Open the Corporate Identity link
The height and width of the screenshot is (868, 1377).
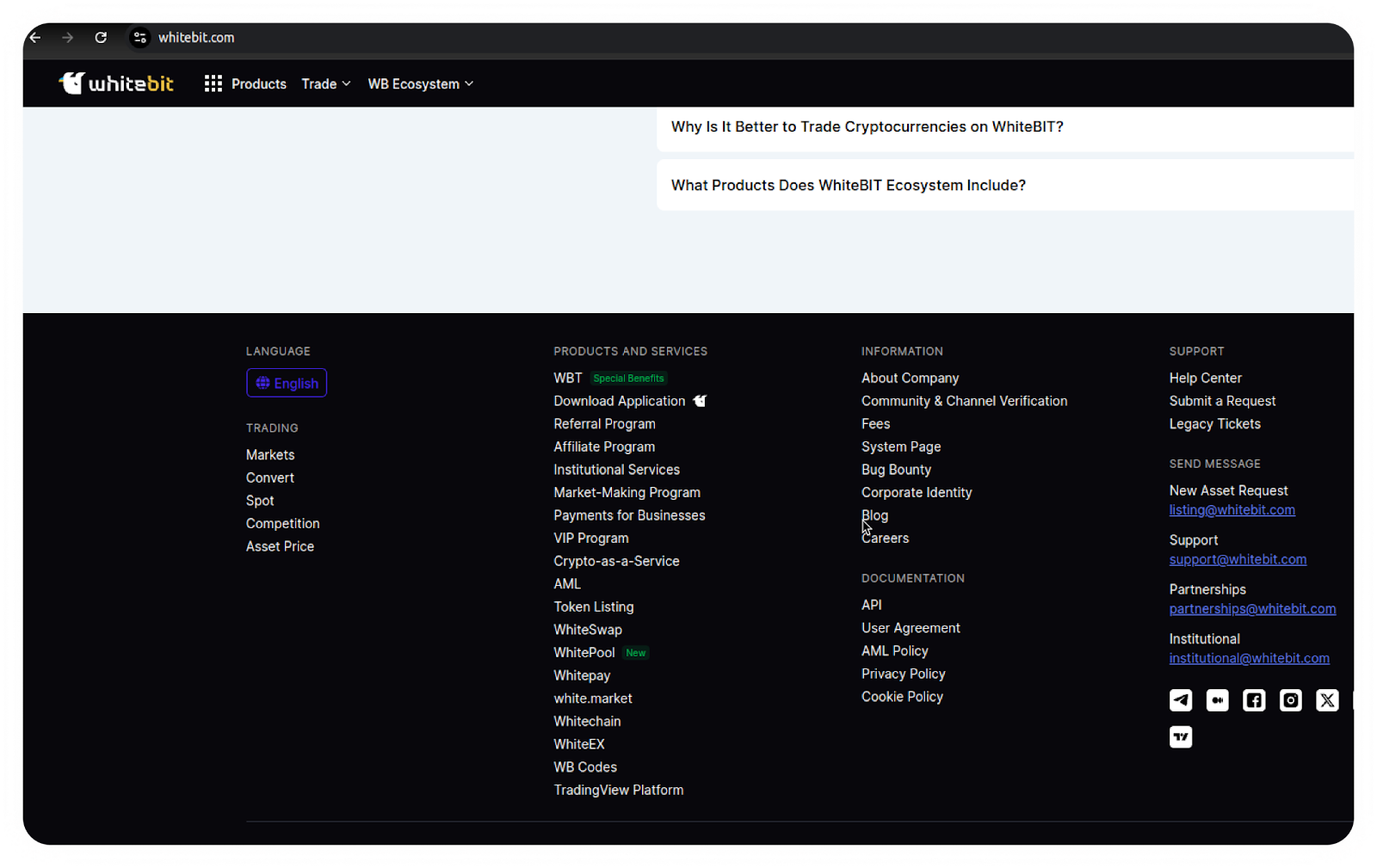click(917, 492)
